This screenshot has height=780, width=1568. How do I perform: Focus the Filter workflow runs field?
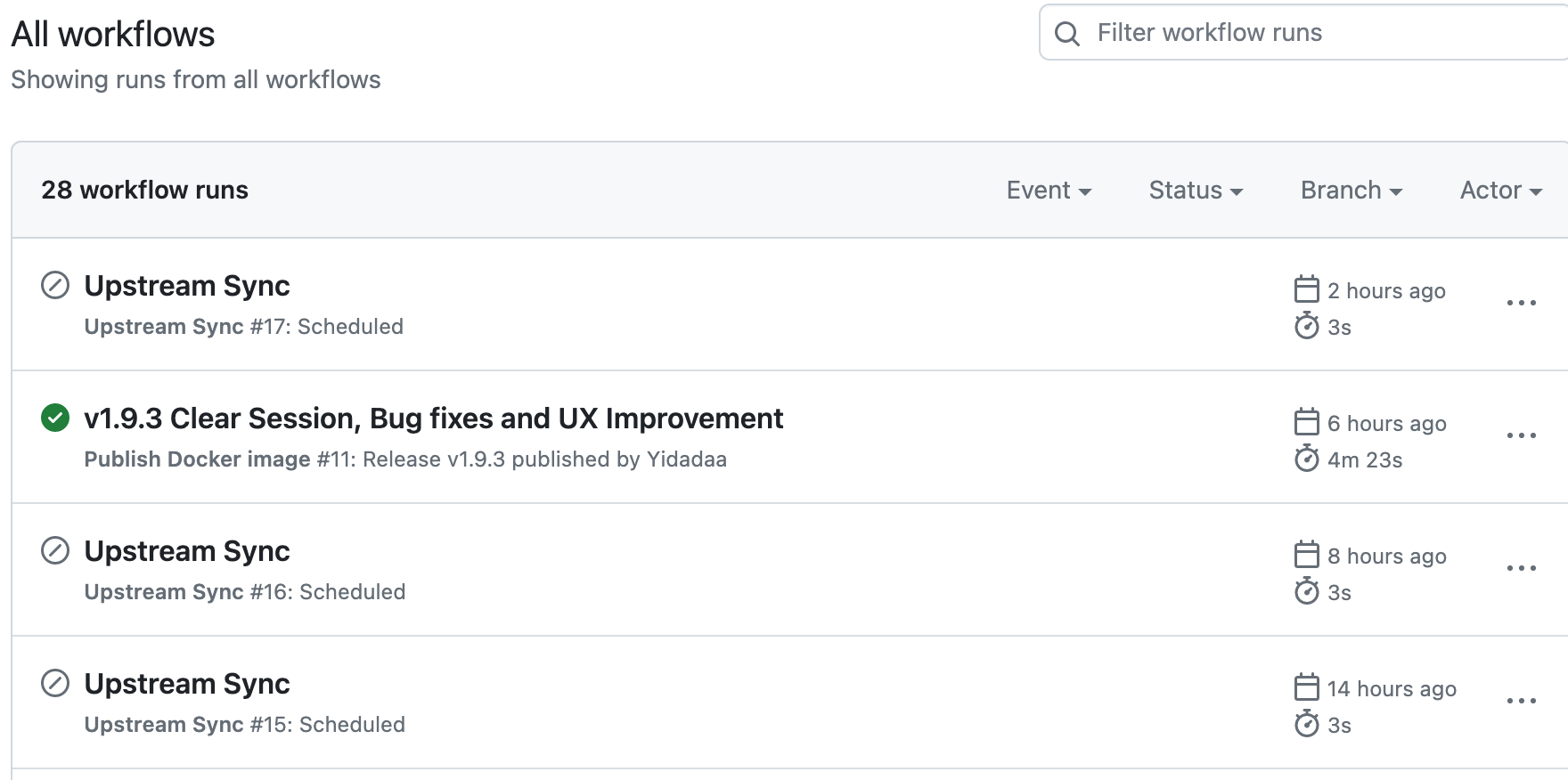(x=1304, y=33)
